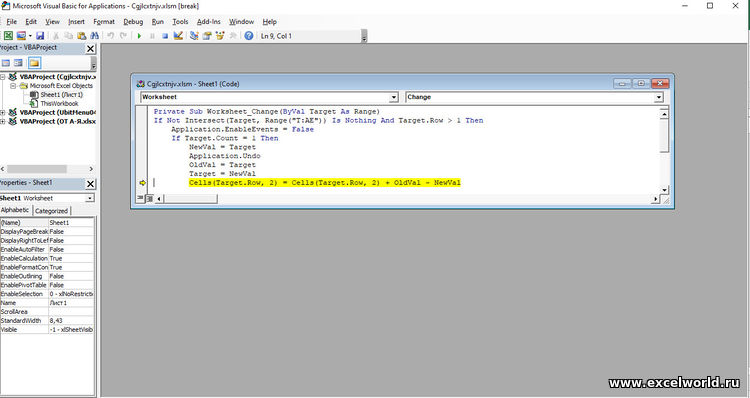The height and width of the screenshot is (398, 750).
Task: Click the Toolbox toolbar icon
Action: 233,36
